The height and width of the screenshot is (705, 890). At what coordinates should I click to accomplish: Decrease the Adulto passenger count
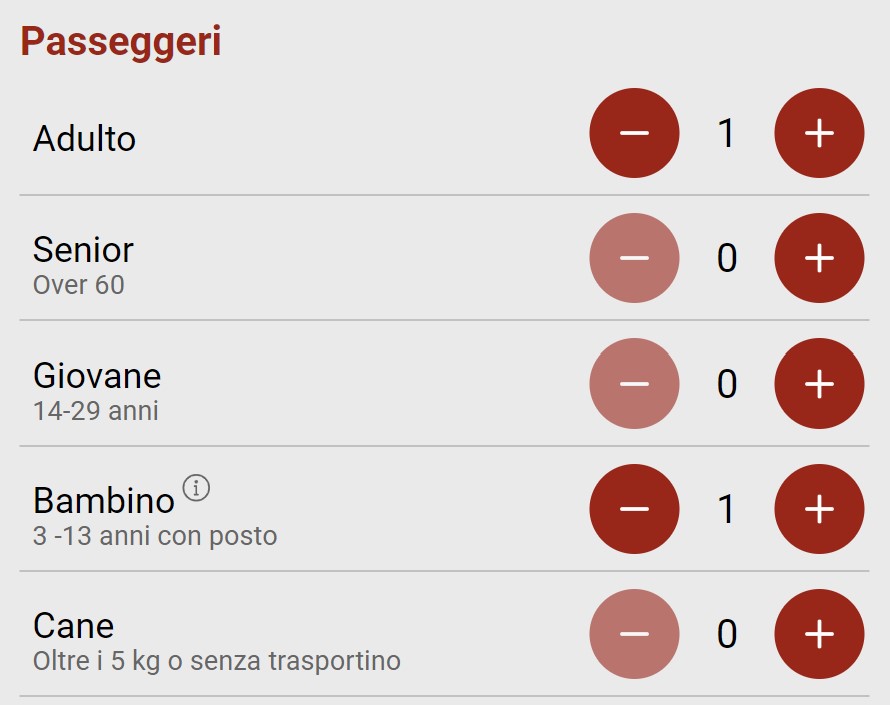click(x=634, y=133)
